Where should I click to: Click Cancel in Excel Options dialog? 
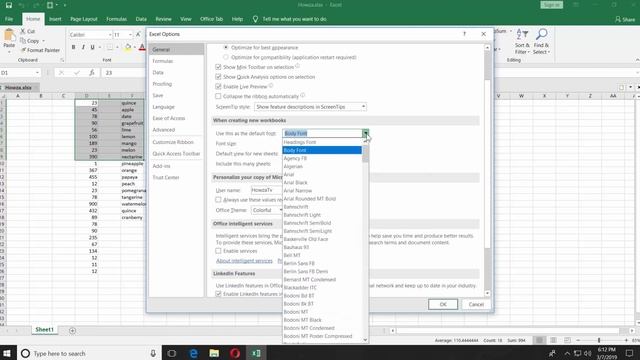pos(476,304)
